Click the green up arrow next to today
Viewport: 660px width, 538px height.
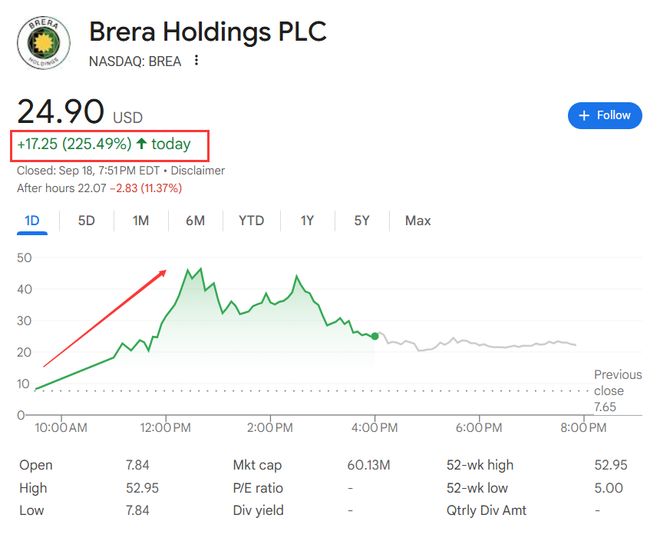click(x=142, y=145)
